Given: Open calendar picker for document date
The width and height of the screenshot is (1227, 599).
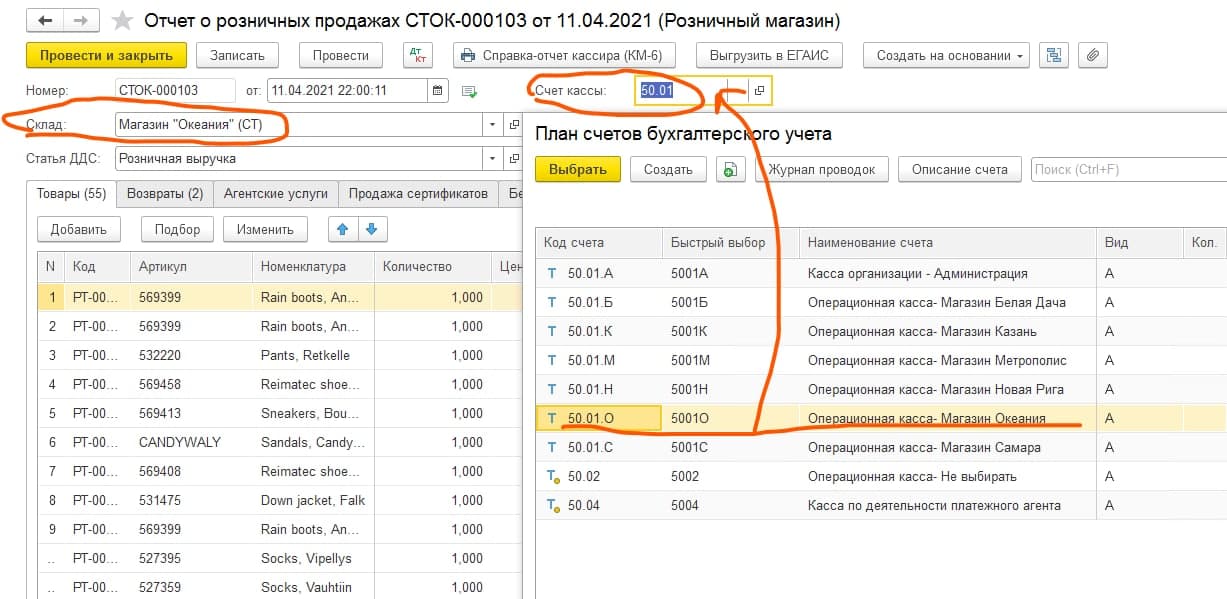Looking at the screenshot, I should click(438, 91).
